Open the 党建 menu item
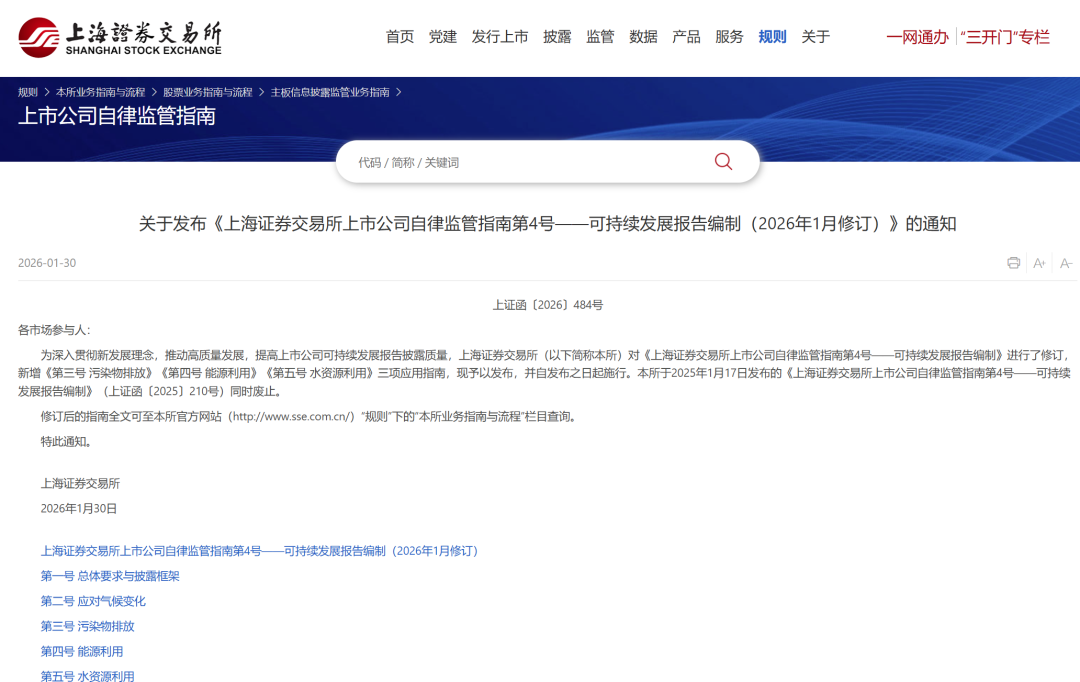Viewport: 1080px width, 682px height. [442, 36]
